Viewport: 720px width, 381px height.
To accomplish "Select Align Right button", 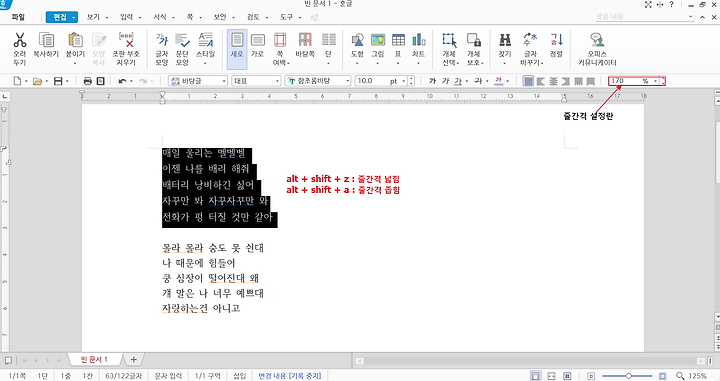I will click(566, 81).
